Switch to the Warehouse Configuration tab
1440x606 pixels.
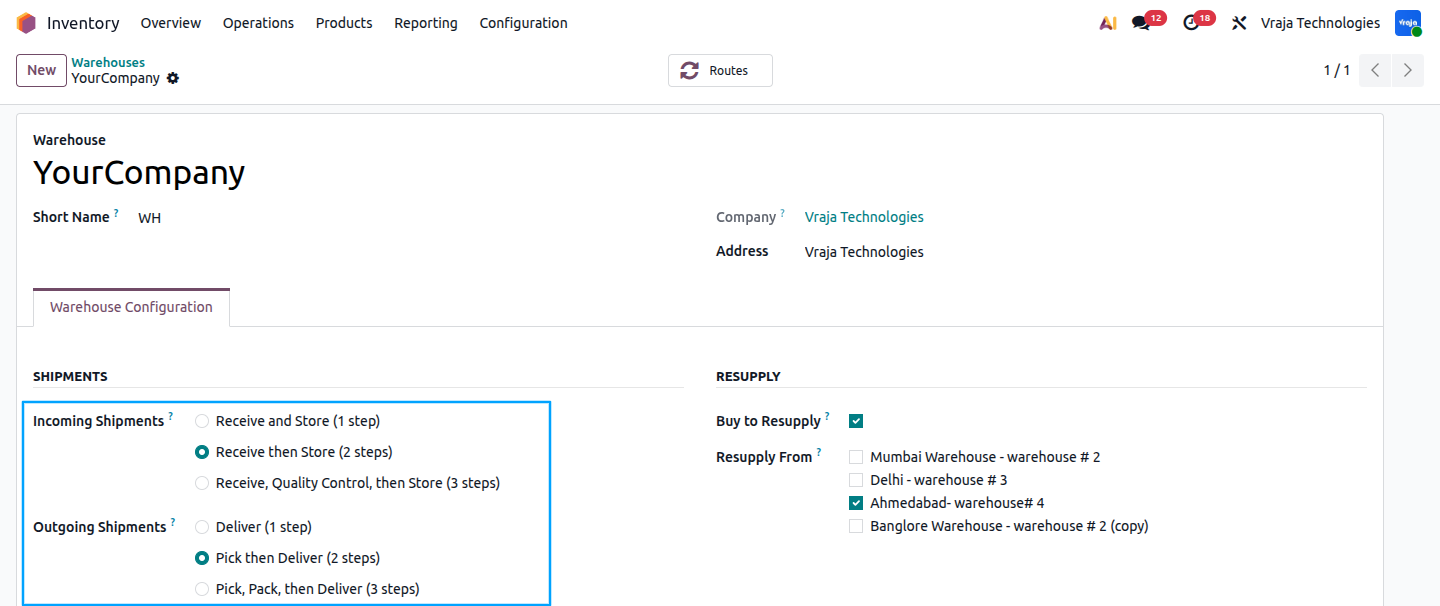click(131, 308)
